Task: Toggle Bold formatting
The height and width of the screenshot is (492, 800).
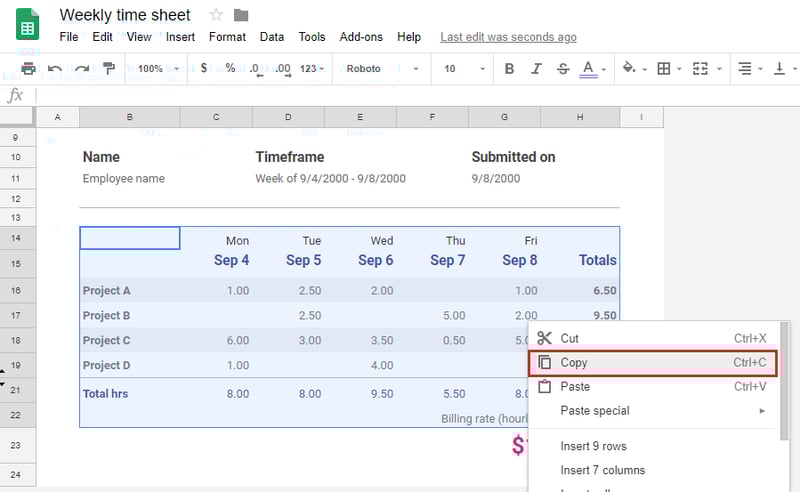Action: coord(509,68)
